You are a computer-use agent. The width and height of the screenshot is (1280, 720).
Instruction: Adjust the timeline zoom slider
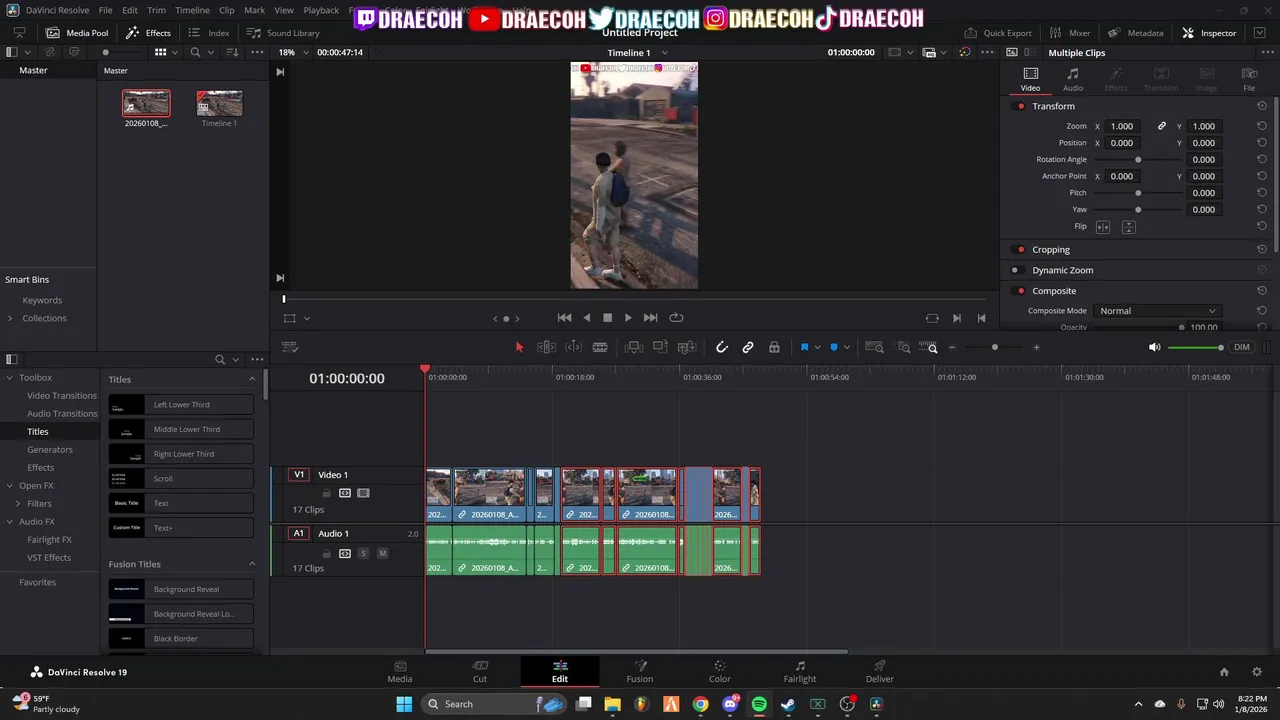(994, 347)
